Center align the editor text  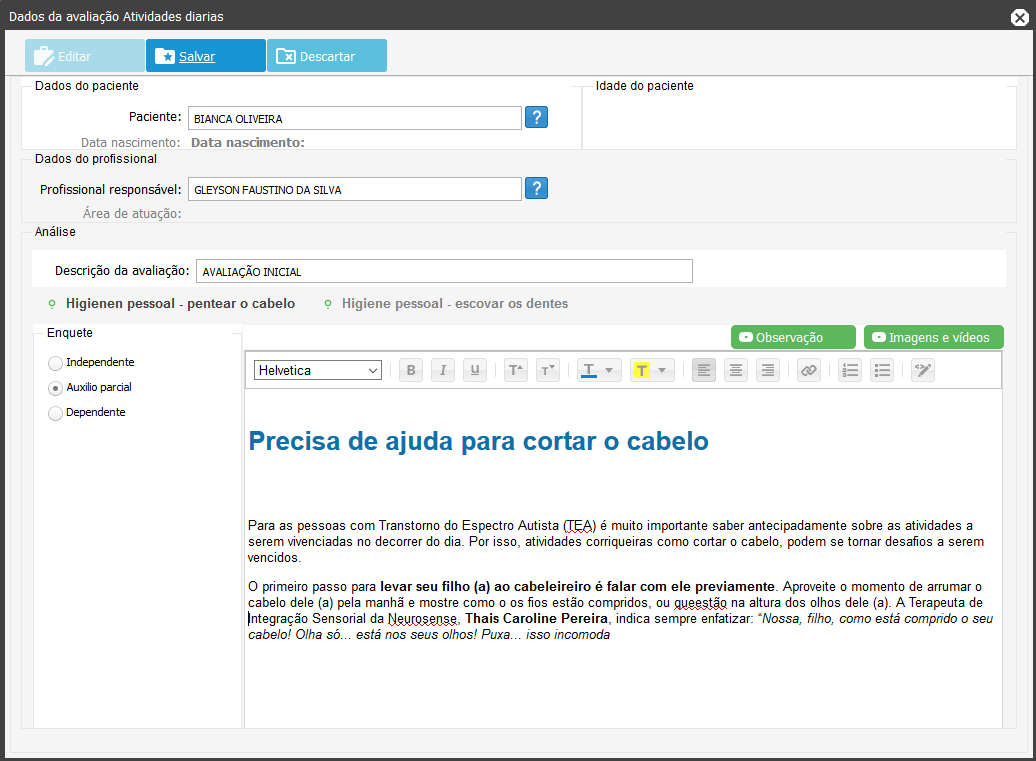pyautogui.click(x=736, y=370)
